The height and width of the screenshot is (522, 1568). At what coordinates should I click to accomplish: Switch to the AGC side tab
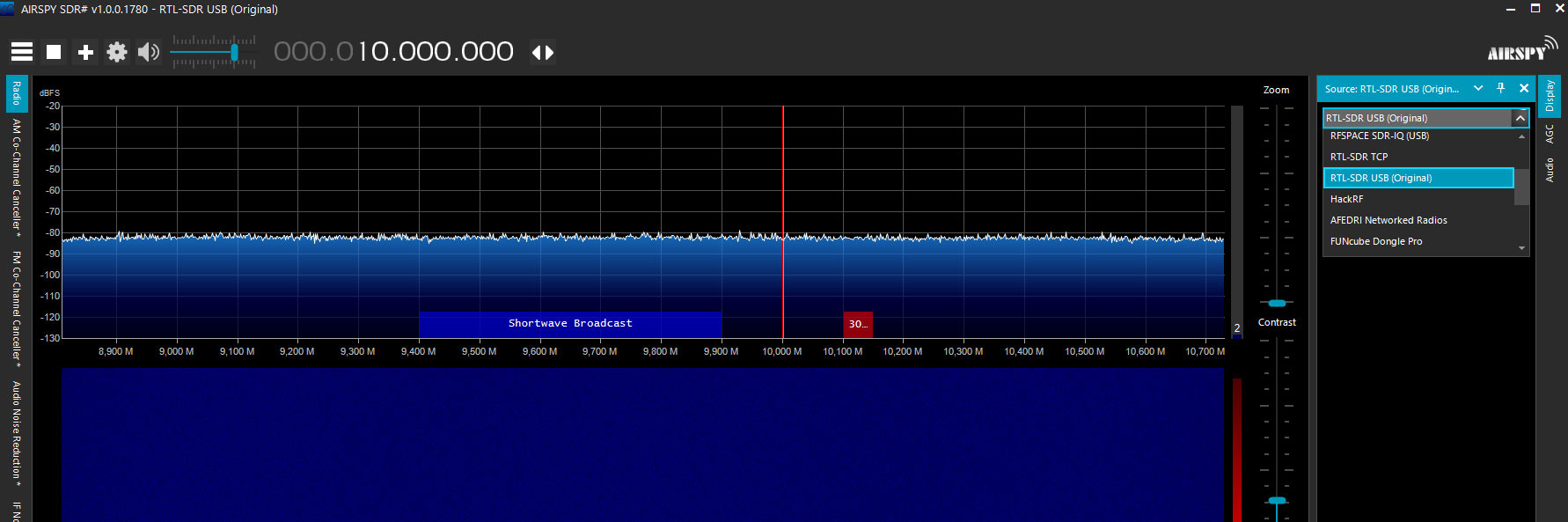(1550, 134)
